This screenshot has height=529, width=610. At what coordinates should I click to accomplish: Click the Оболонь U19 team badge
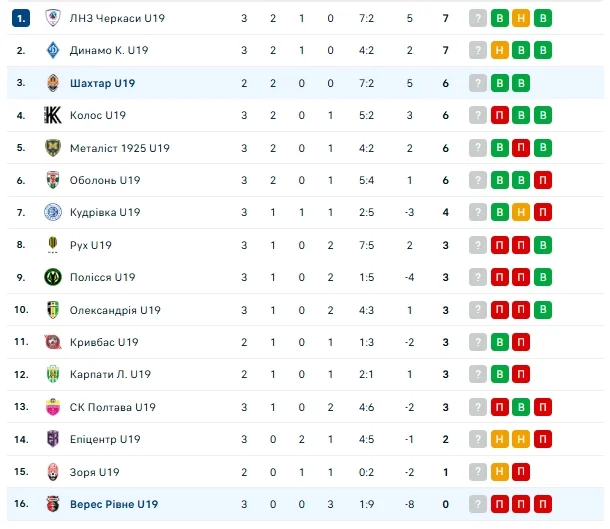click(53, 180)
